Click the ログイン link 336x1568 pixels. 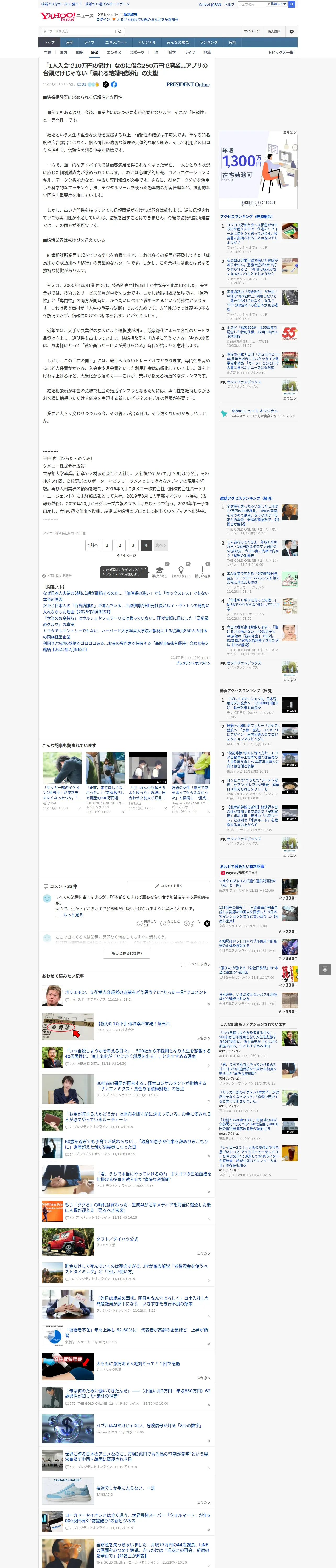103,20
